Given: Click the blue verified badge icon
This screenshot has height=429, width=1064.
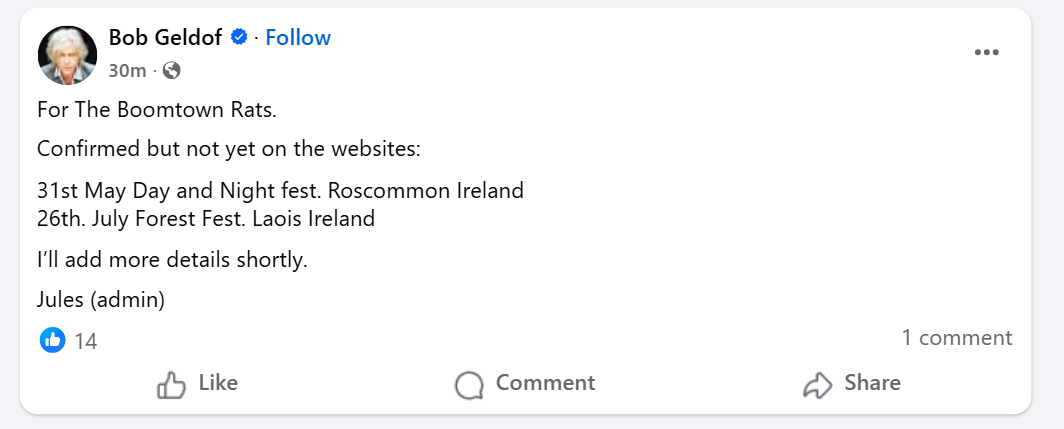Looking at the screenshot, I should [x=239, y=38].
